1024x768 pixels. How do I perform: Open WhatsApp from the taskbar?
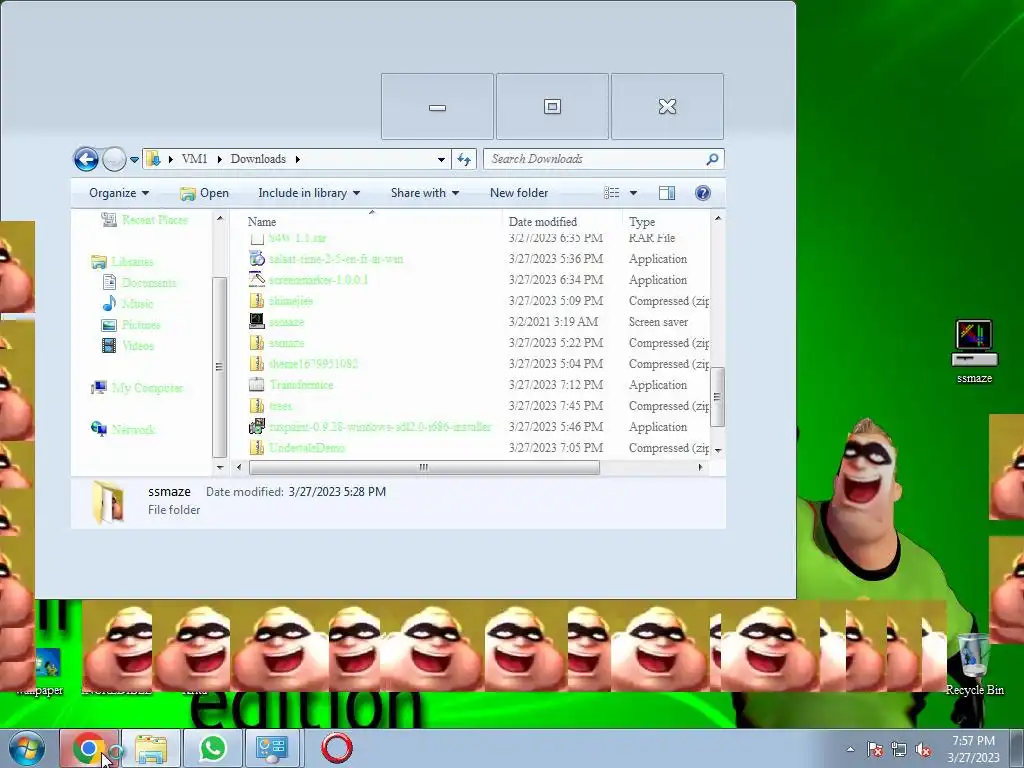(x=213, y=748)
